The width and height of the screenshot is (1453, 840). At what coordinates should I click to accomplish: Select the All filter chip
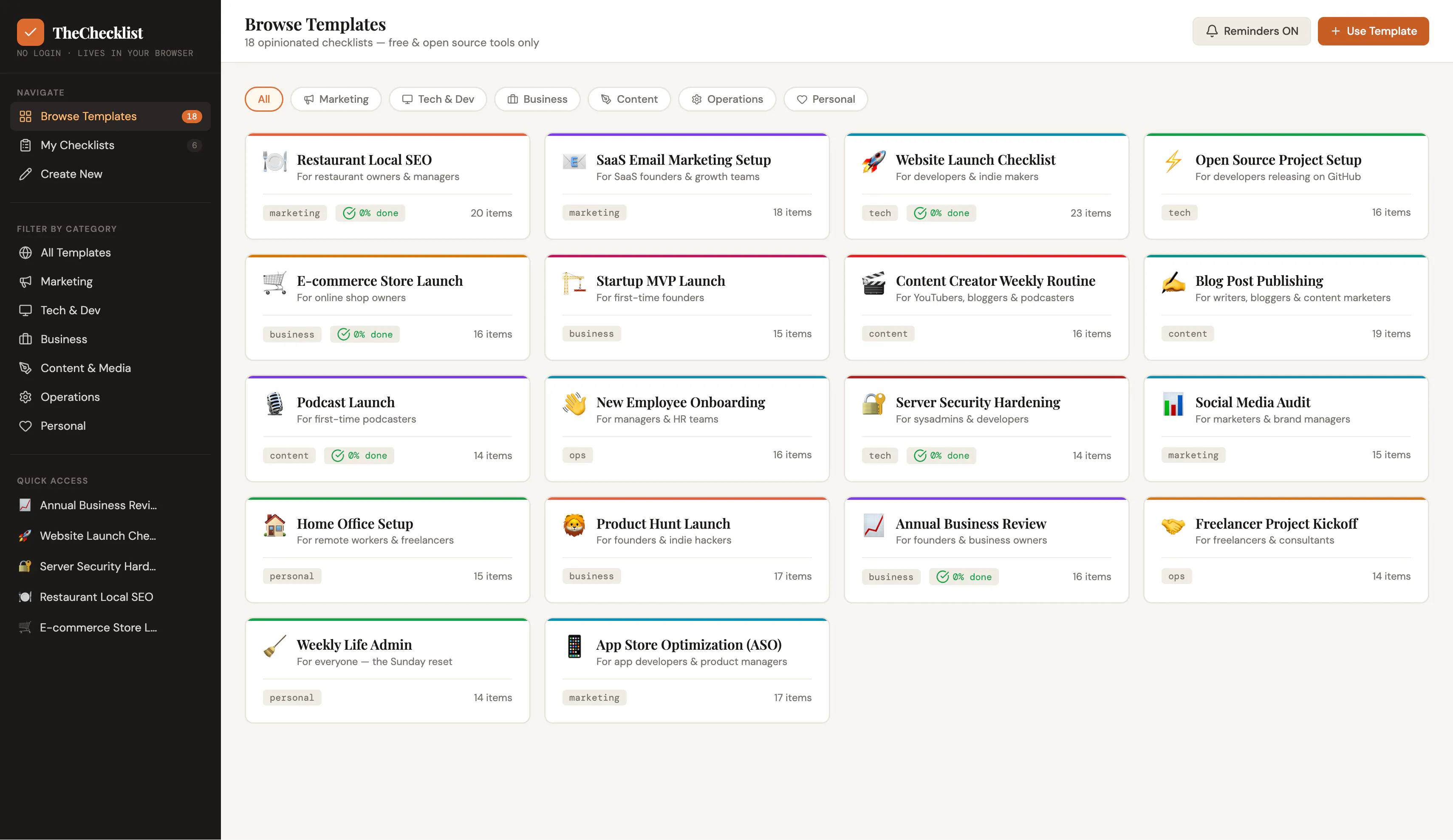point(263,99)
